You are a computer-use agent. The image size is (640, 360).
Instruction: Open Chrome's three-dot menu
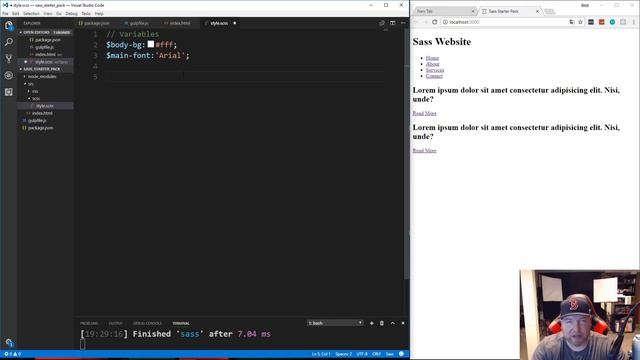[x=633, y=22]
